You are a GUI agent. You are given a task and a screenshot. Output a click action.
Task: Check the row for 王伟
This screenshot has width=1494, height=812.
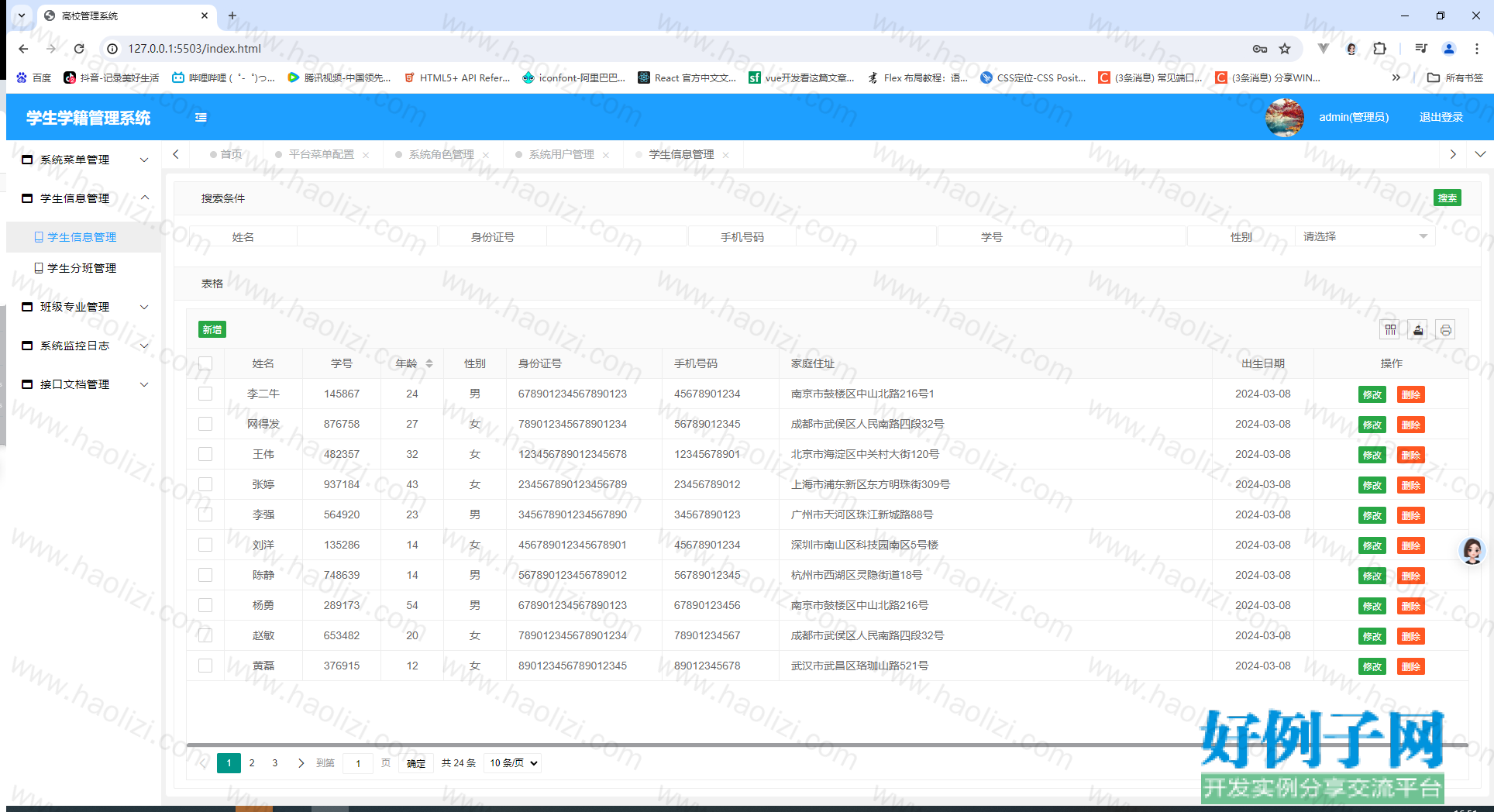205,454
